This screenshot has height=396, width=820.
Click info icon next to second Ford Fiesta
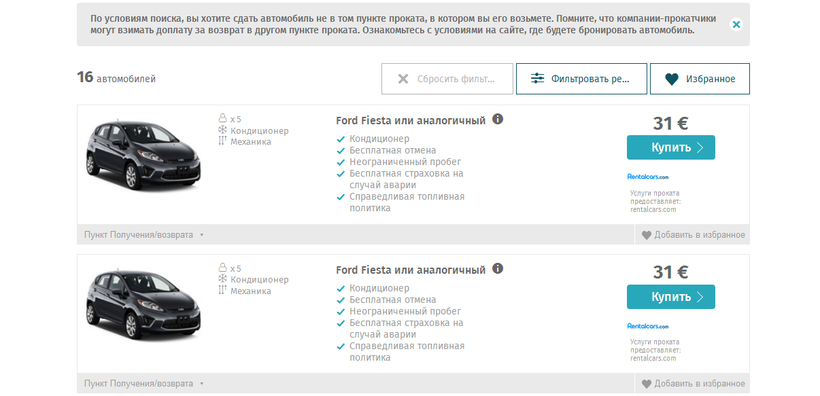tap(498, 268)
